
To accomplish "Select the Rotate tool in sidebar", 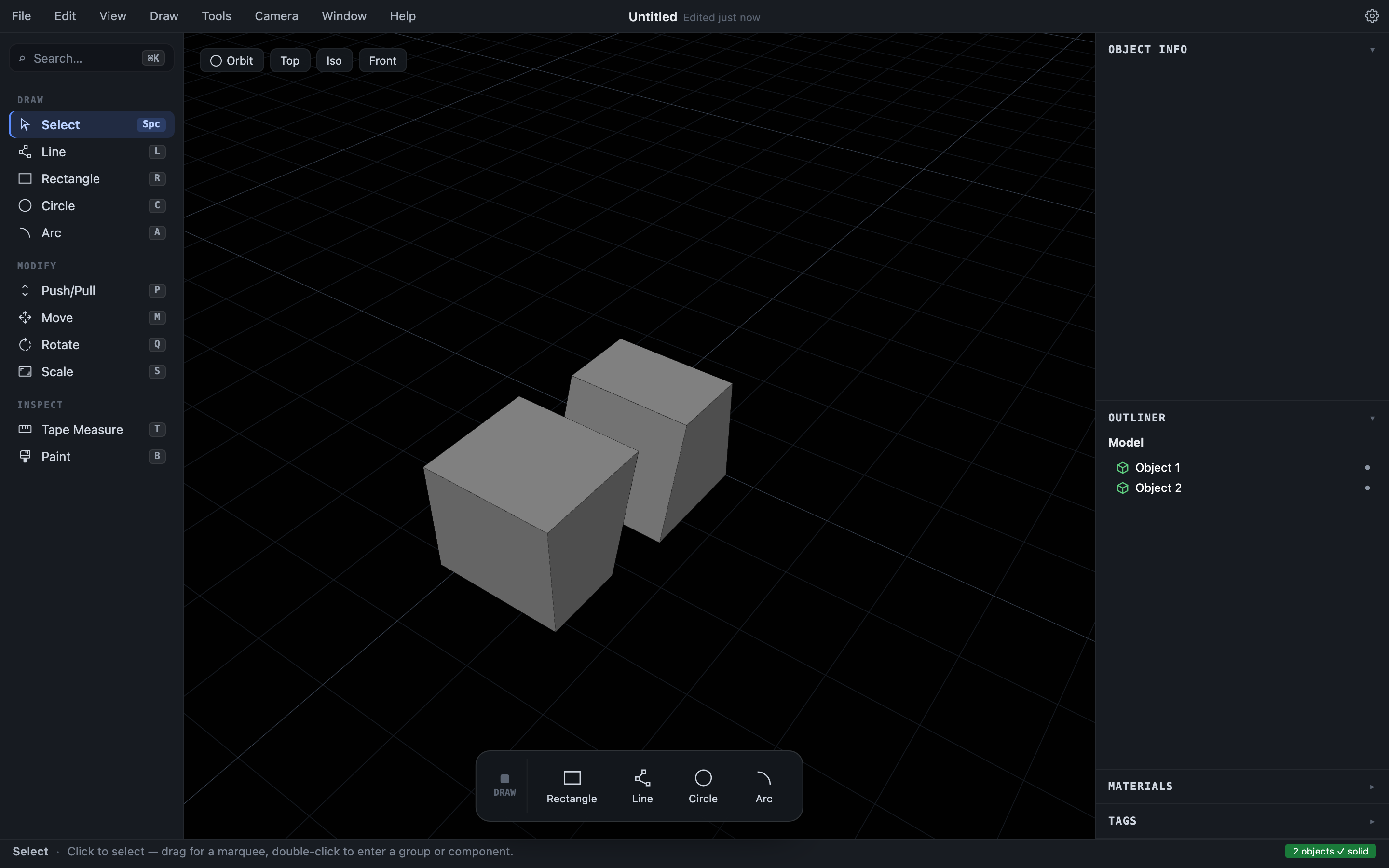I will [x=91, y=344].
